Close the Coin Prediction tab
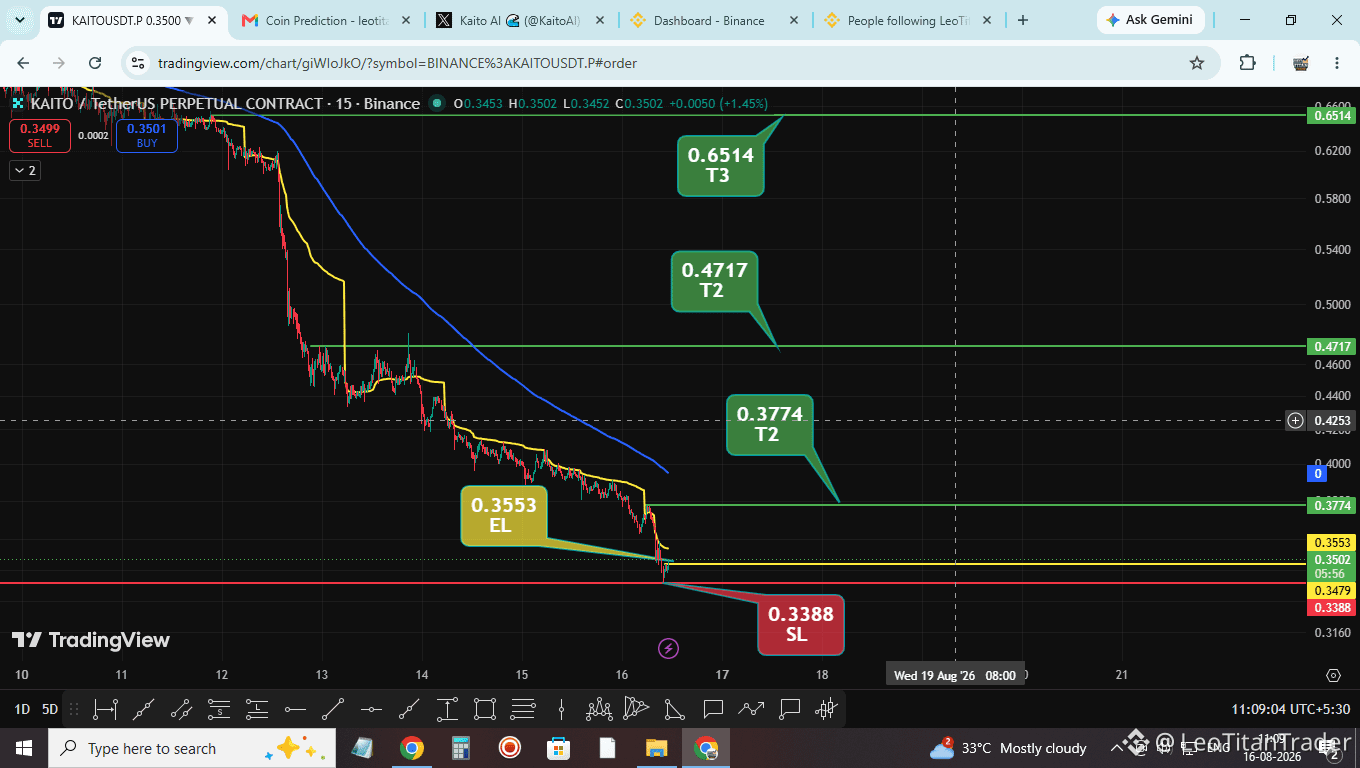This screenshot has width=1360, height=768. click(405, 20)
